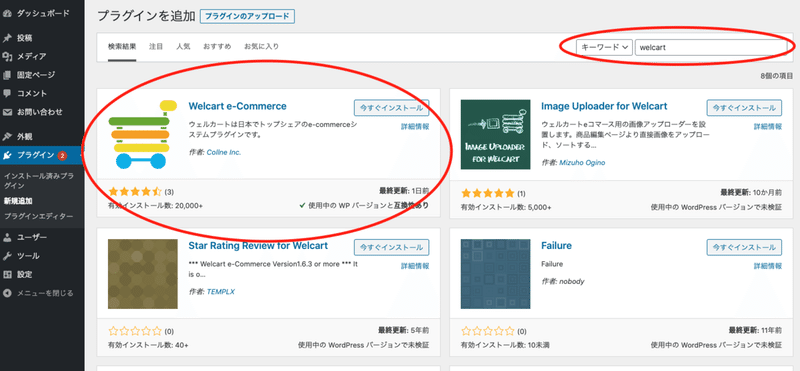The width and height of the screenshot is (800, 371).
Task: Install the Failure plugin
Action: (744, 248)
